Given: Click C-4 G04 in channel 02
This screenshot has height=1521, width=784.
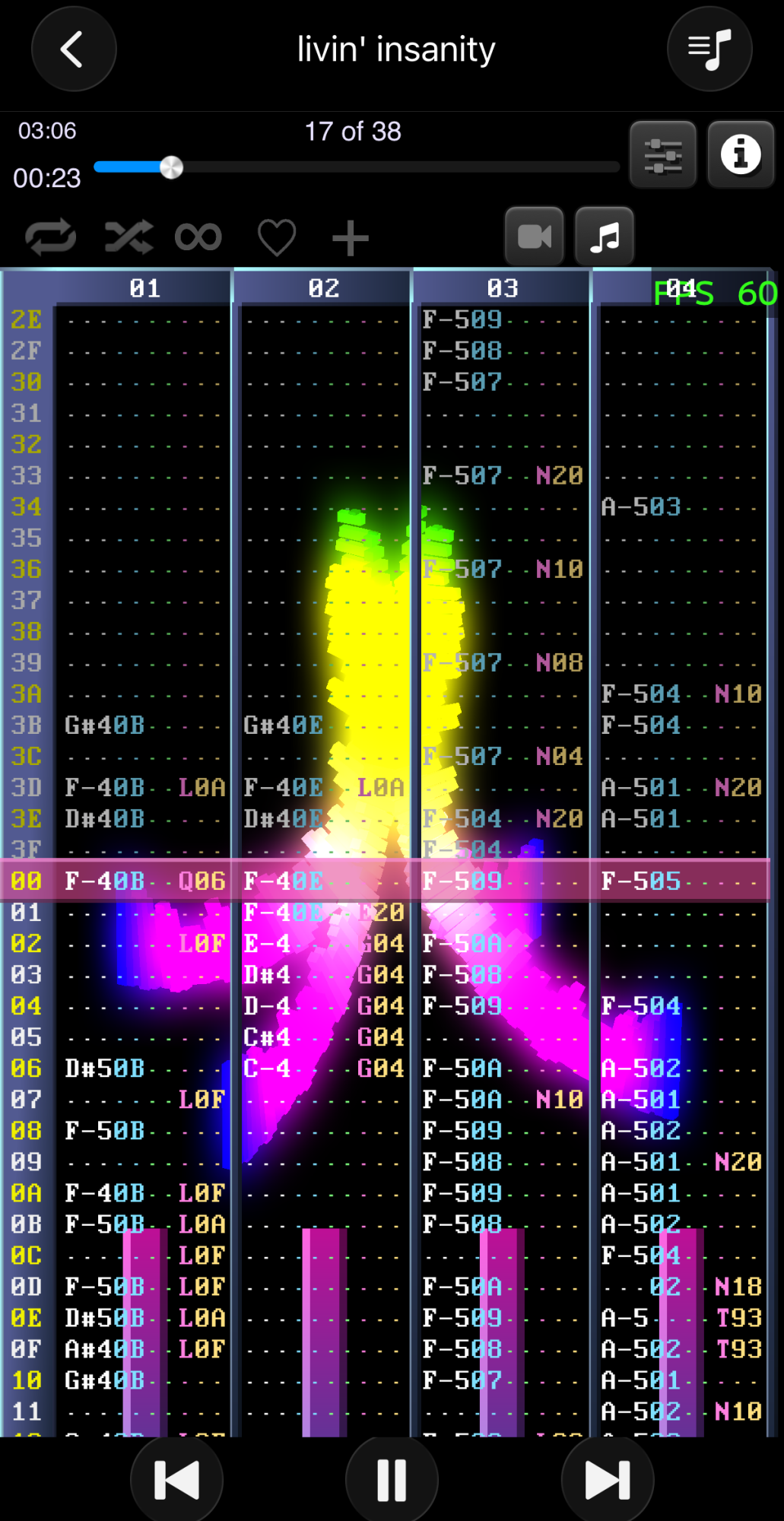Looking at the screenshot, I should tap(323, 1068).
